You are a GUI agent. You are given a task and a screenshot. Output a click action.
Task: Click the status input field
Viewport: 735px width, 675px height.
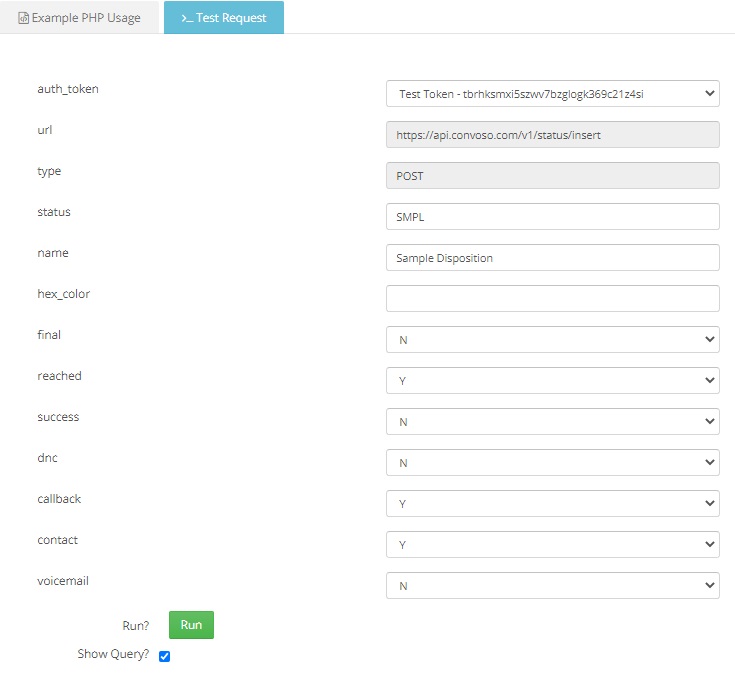pyautogui.click(x=552, y=217)
